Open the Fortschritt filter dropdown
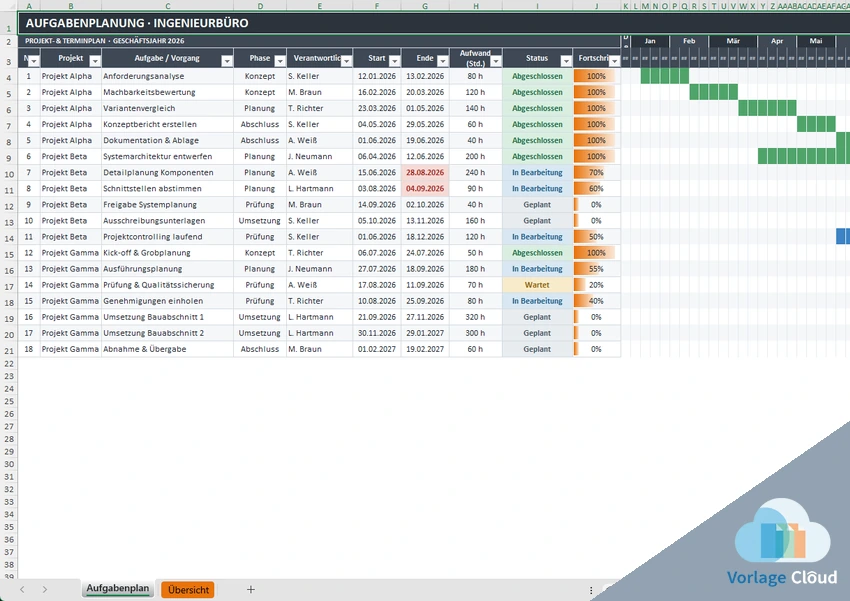 614,61
